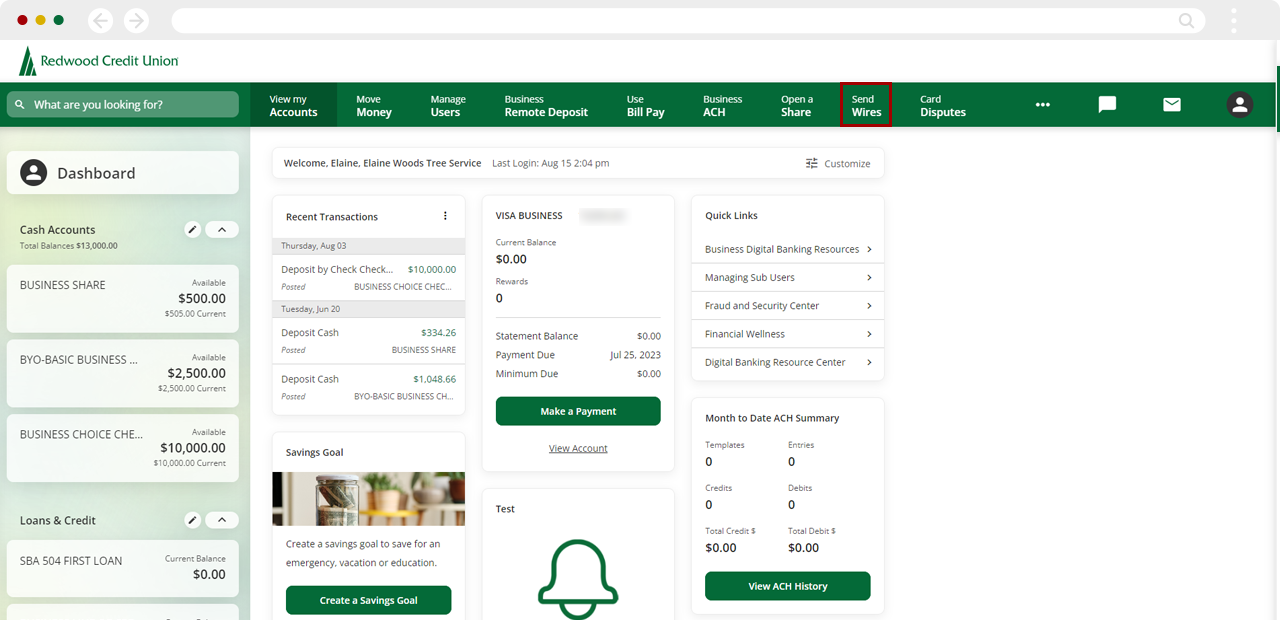Click the Dashboard heading in sidebar

96,173
